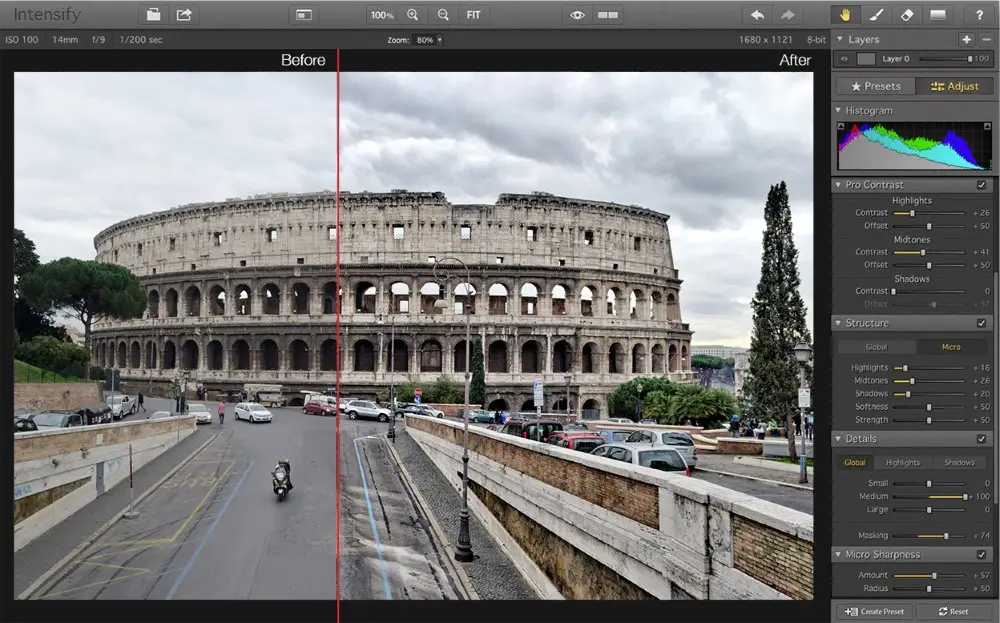1000x623 pixels.
Task: Click the Reset button
Action: pos(953,611)
